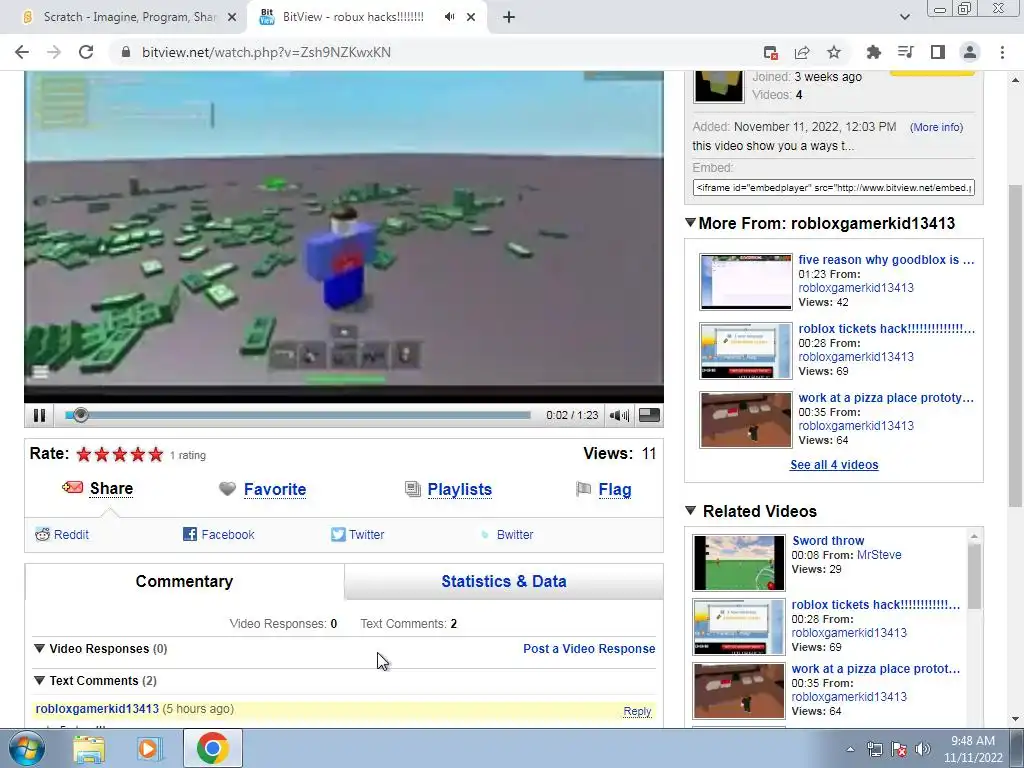This screenshot has width=1024, height=768.
Task: Reload the page
Action: tap(86, 52)
